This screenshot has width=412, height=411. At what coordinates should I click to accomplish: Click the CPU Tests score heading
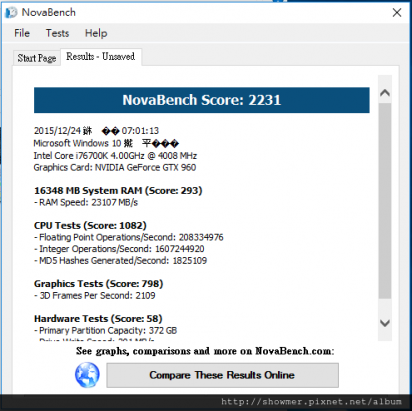tap(90, 226)
